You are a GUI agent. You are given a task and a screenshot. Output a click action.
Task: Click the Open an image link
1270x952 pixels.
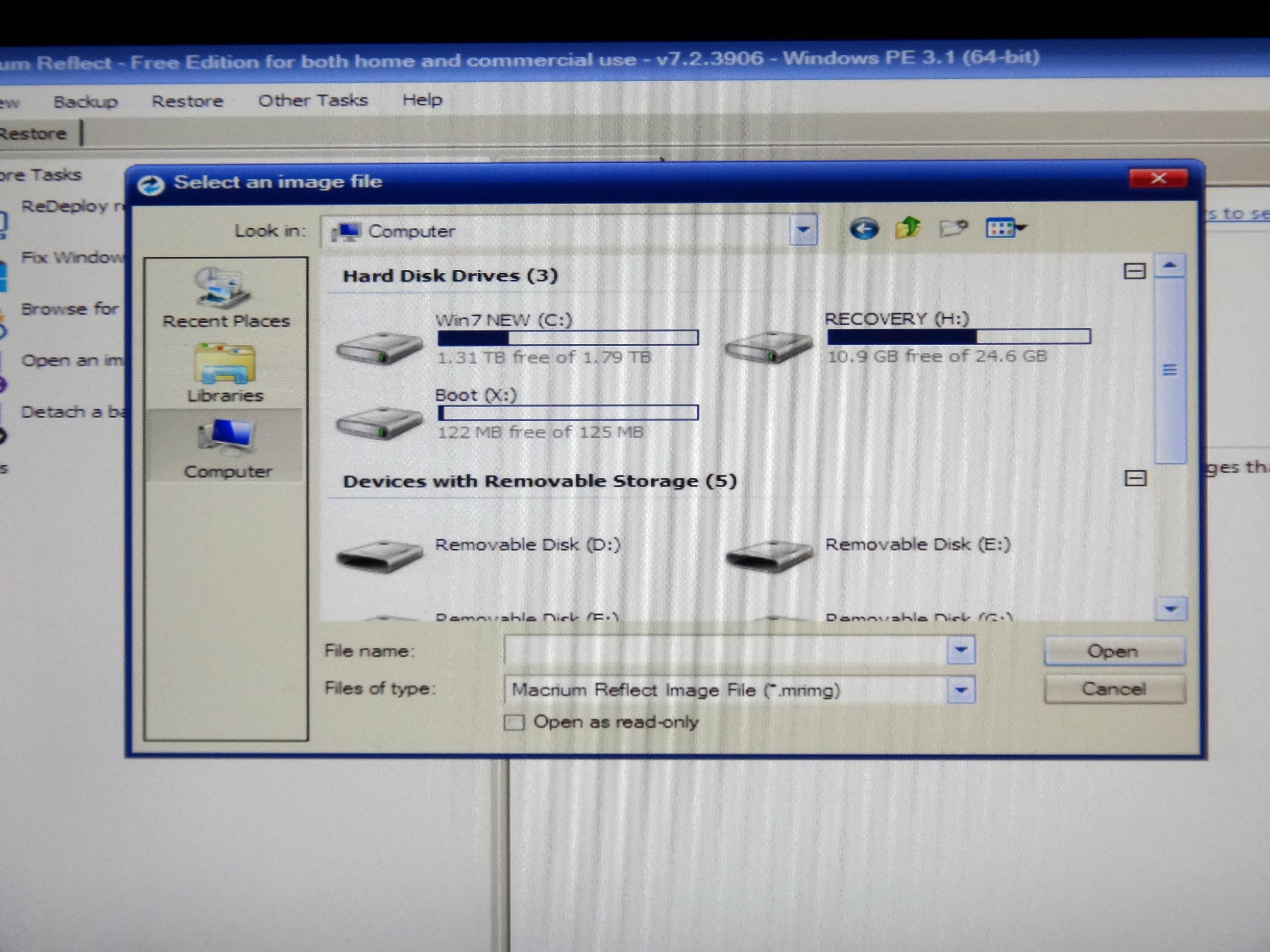(x=72, y=360)
